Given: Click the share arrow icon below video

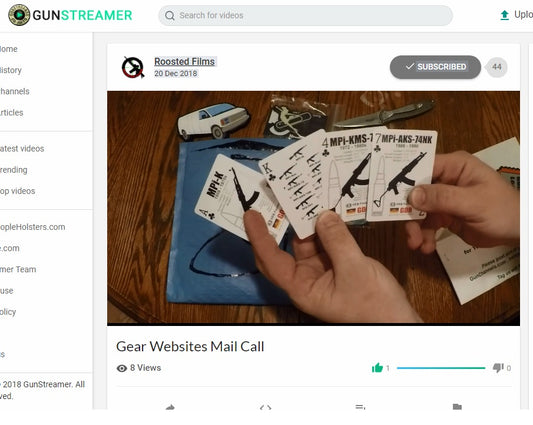Looking at the screenshot, I should (x=170, y=407).
